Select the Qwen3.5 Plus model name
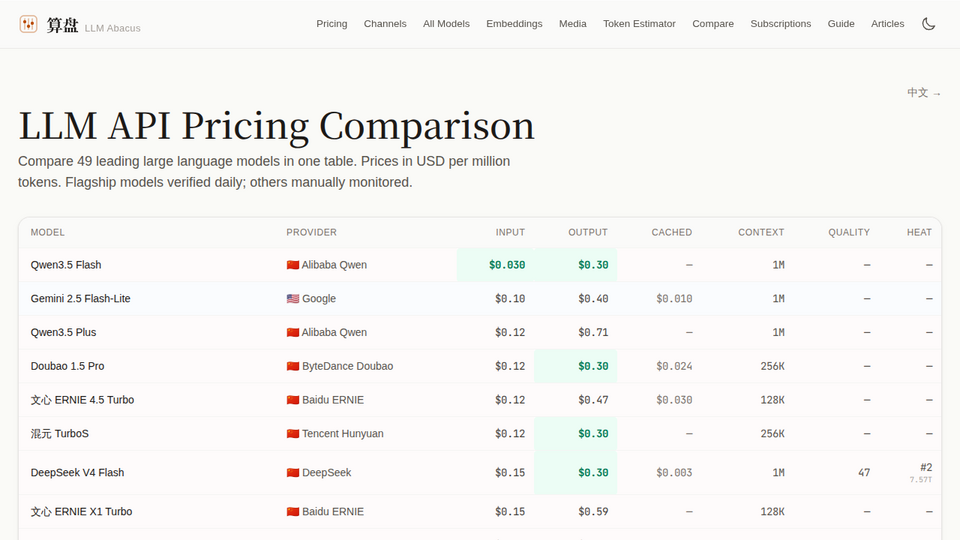This screenshot has width=960, height=540. pos(64,332)
